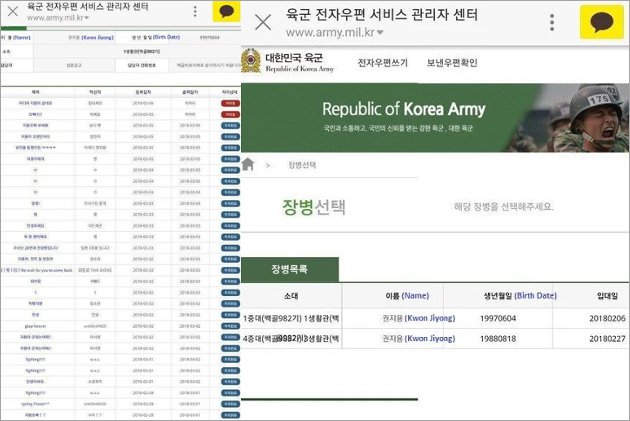This screenshot has height=421, width=630.
Task: Open the 'wait for you to come back' letter
Action: (x=37, y=270)
